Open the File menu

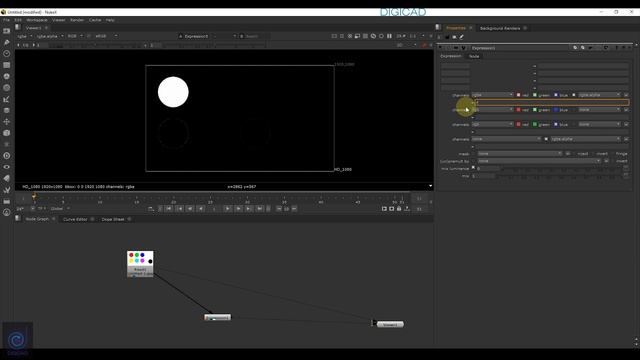[x=6, y=20]
